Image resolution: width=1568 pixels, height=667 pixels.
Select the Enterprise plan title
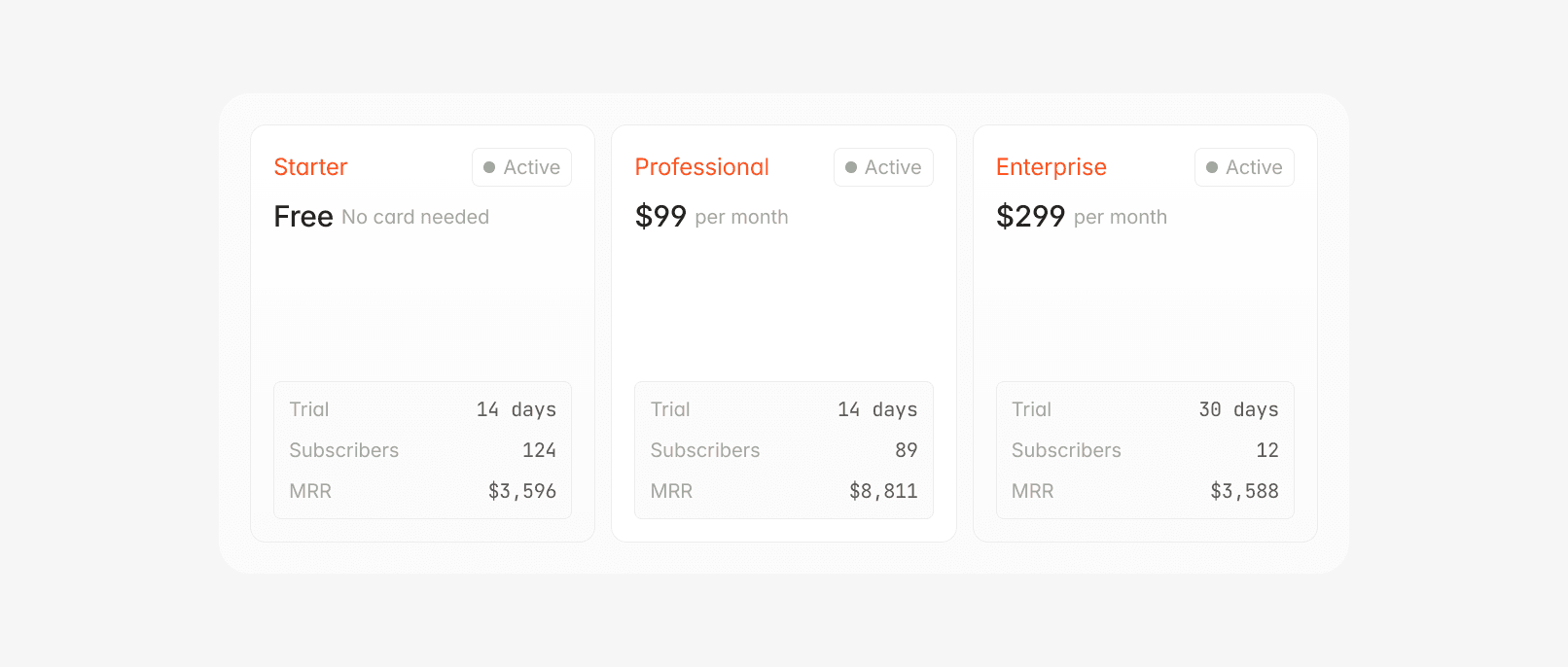[x=1051, y=166]
